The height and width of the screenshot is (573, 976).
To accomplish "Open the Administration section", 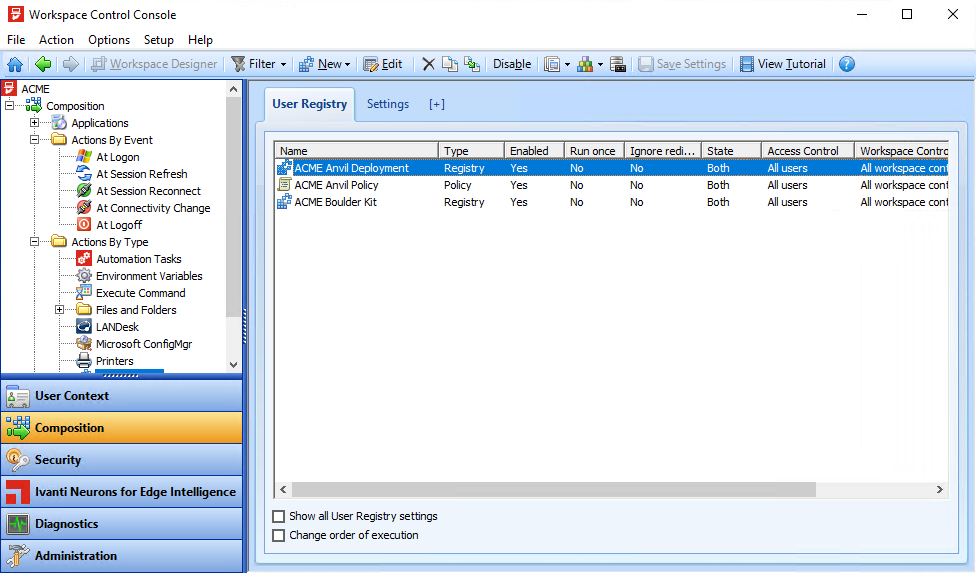I will click(x=121, y=556).
